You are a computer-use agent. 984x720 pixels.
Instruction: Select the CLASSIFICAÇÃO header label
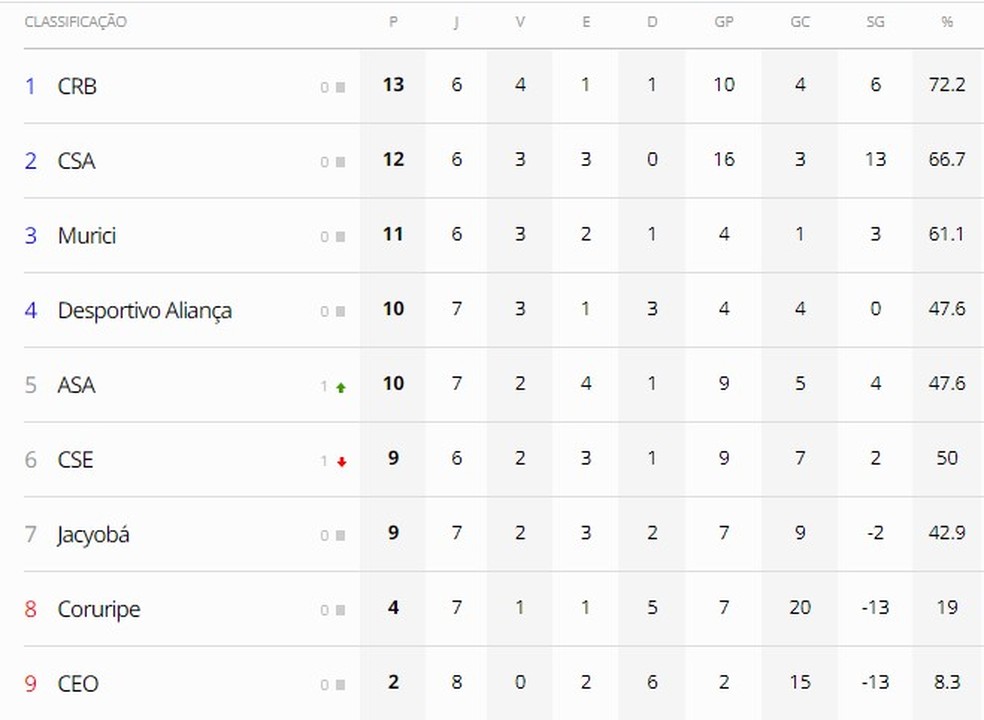pos(75,22)
